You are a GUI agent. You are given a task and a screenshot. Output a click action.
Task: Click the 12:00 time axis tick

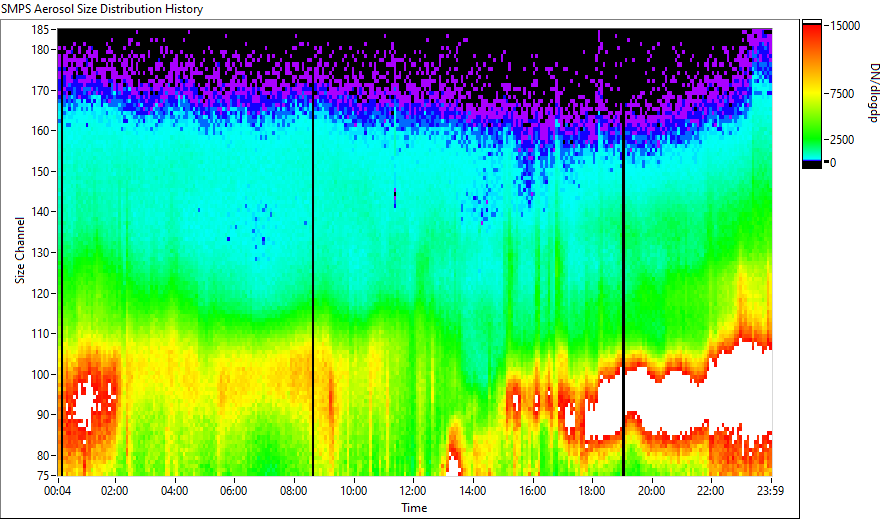(x=413, y=491)
